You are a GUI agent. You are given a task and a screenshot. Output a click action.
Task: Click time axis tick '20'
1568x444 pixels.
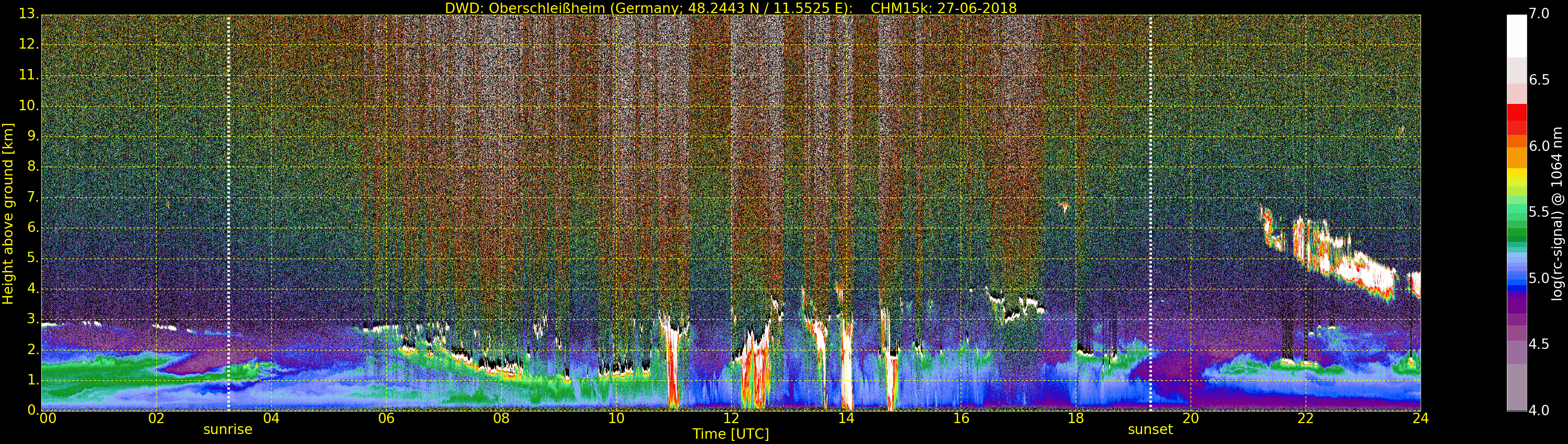[1191, 418]
